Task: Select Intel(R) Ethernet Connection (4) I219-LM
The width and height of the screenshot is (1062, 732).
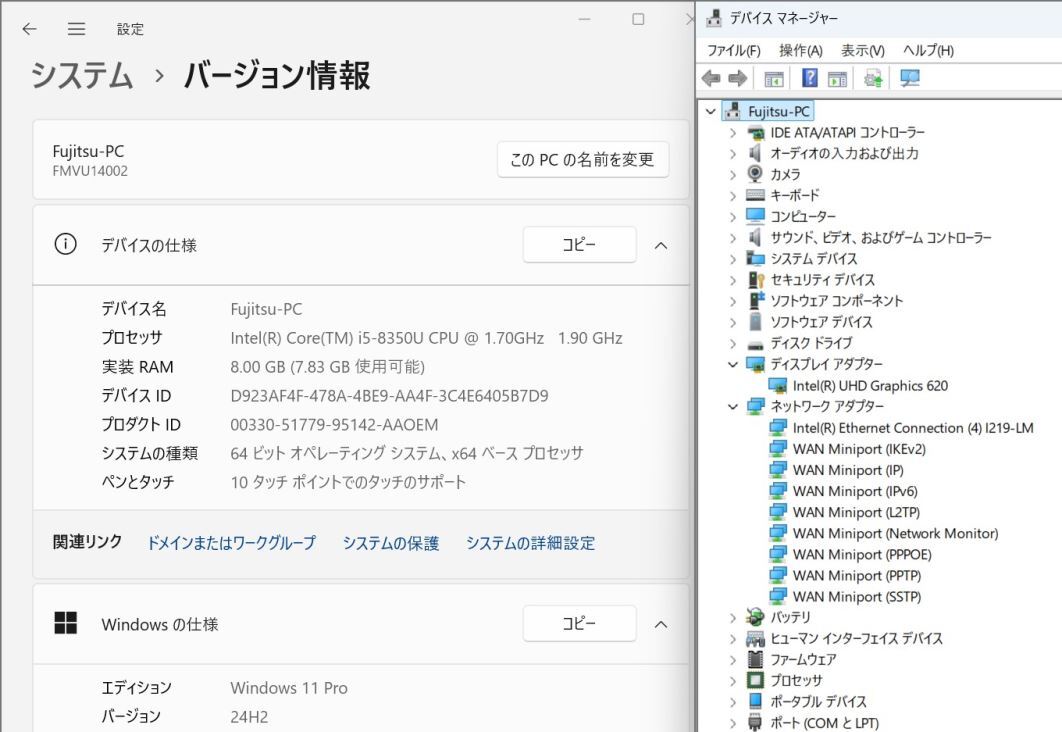Action: tap(913, 428)
